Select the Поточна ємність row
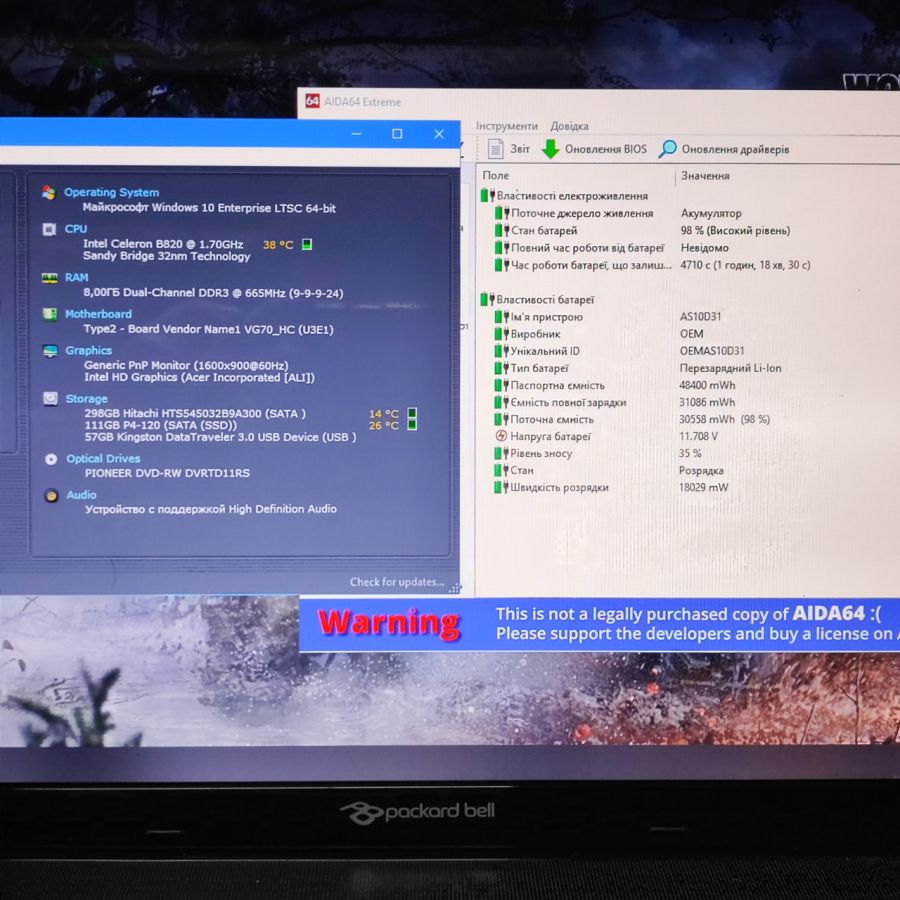Image resolution: width=900 pixels, height=900 pixels. [633, 420]
